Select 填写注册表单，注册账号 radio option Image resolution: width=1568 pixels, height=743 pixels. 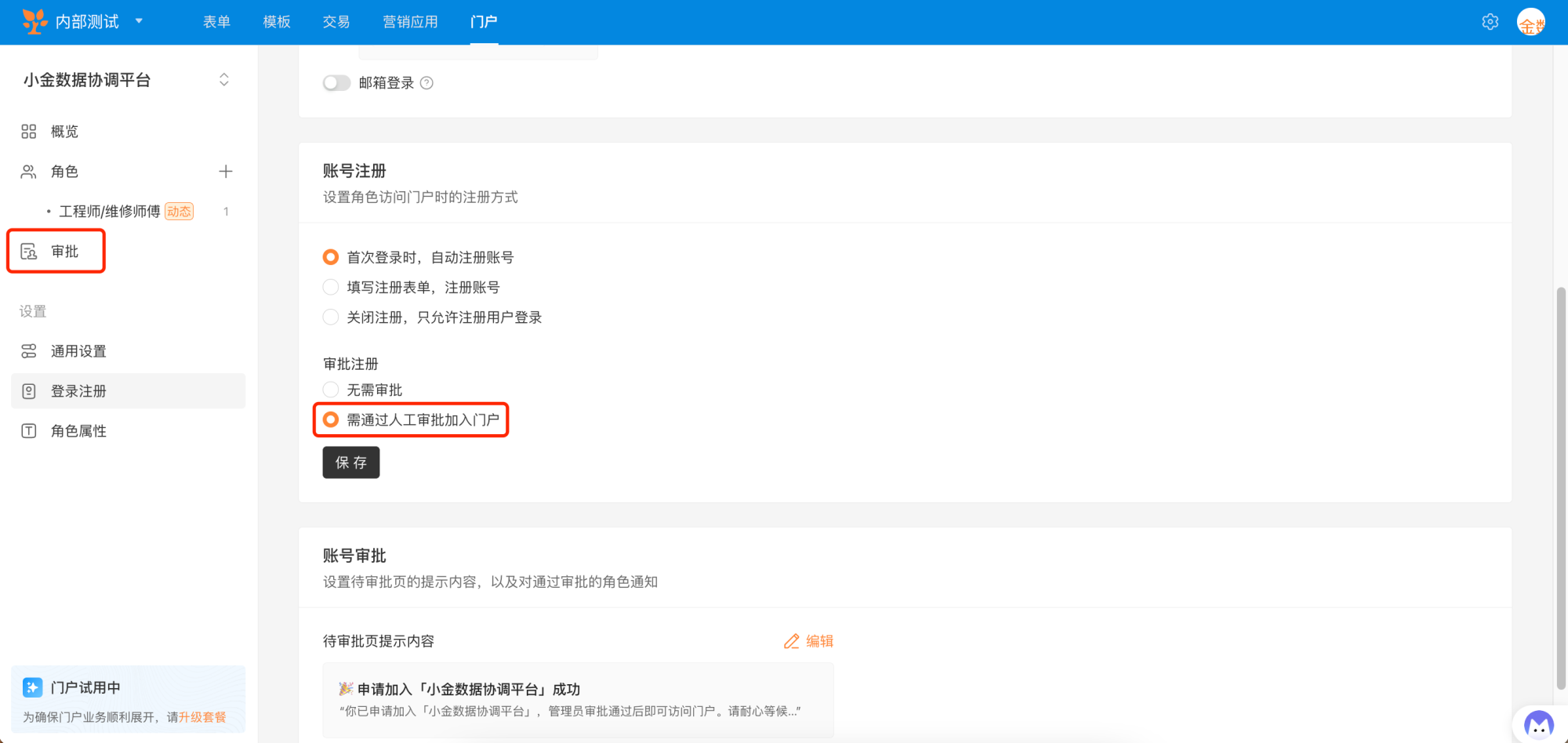click(331, 288)
